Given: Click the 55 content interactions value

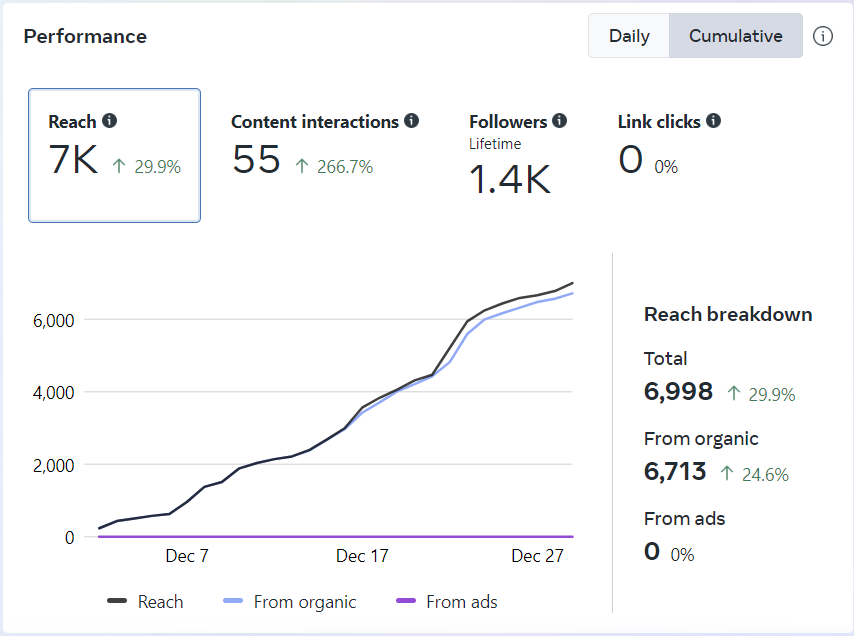Looking at the screenshot, I should (256, 160).
